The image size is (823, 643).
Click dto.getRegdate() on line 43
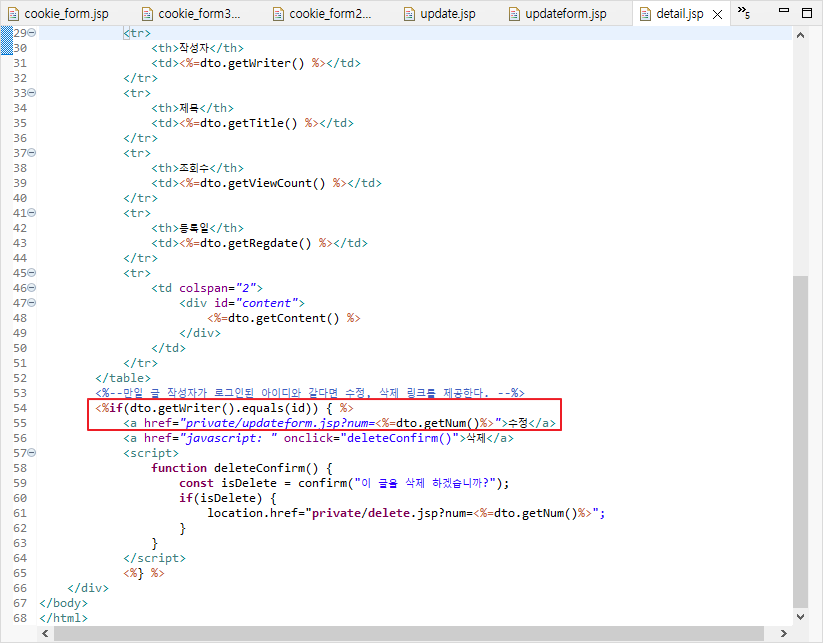click(256, 243)
